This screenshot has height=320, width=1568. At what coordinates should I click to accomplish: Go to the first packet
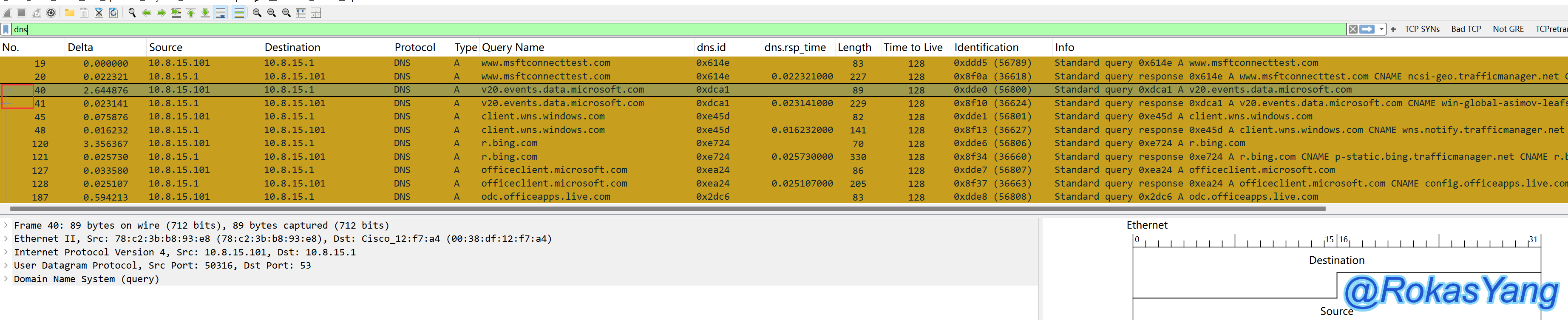[190, 13]
